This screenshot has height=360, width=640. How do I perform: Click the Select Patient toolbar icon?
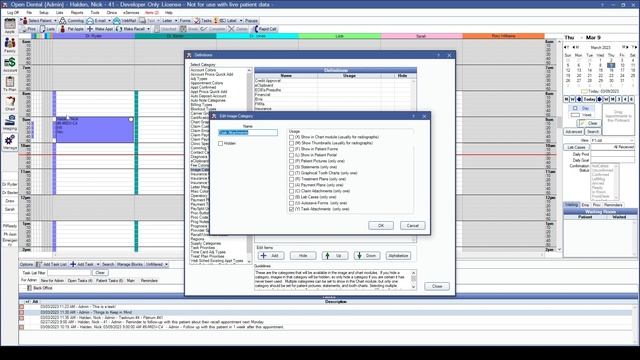24,20
